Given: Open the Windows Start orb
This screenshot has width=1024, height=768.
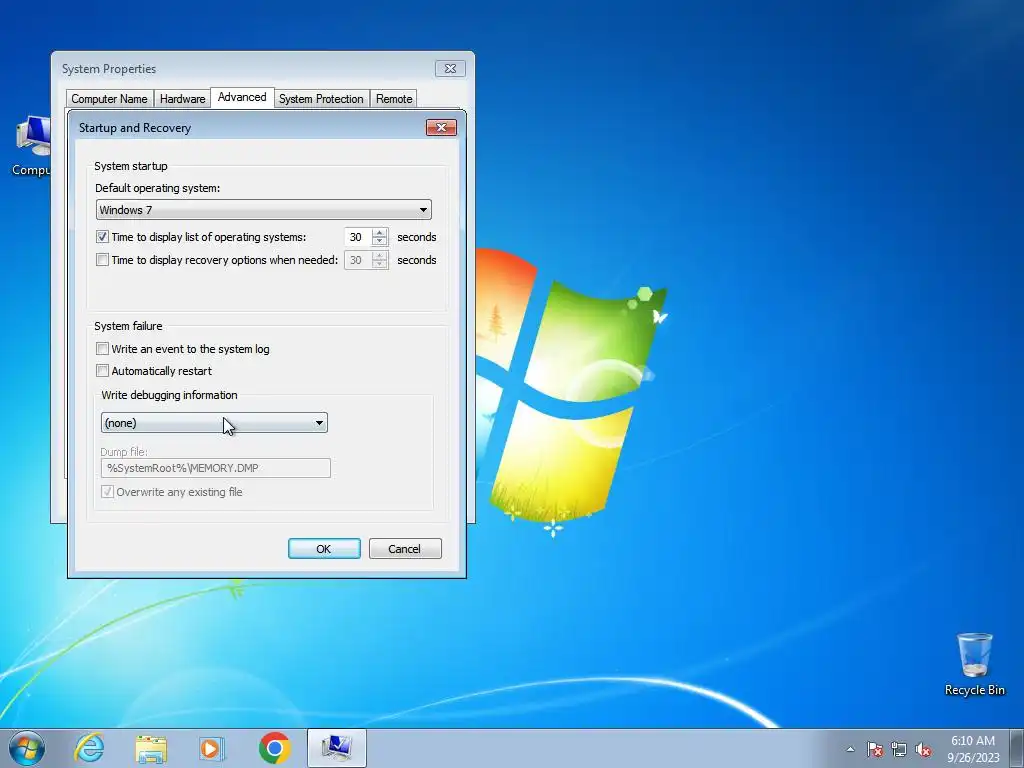Looking at the screenshot, I should [x=27, y=748].
